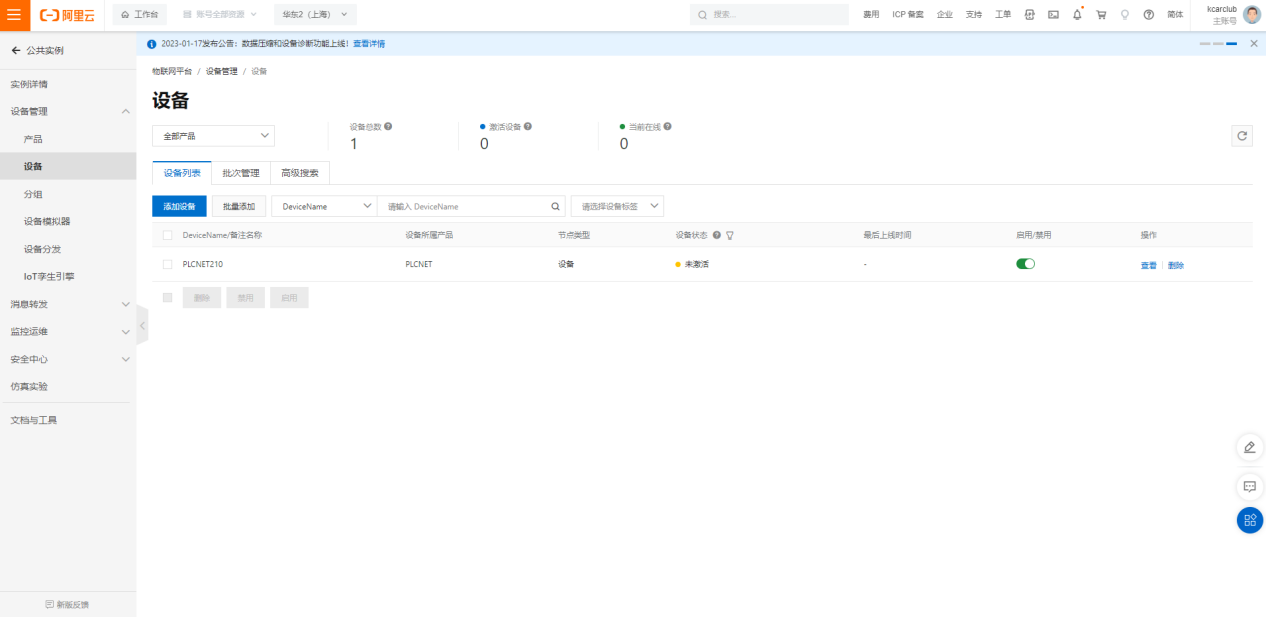This screenshot has height=617, width=1266.
Task: Disable the PLCNET210 enable switch
Action: click(x=1025, y=264)
